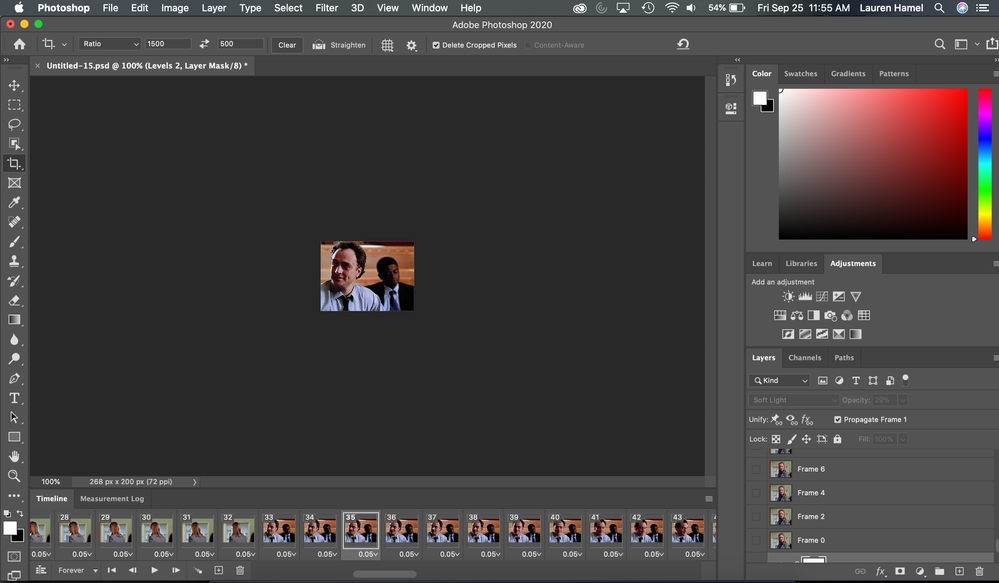The height and width of the screenshot is (583, 999).
Task: Select the Lasso tool
Action: 14,125
